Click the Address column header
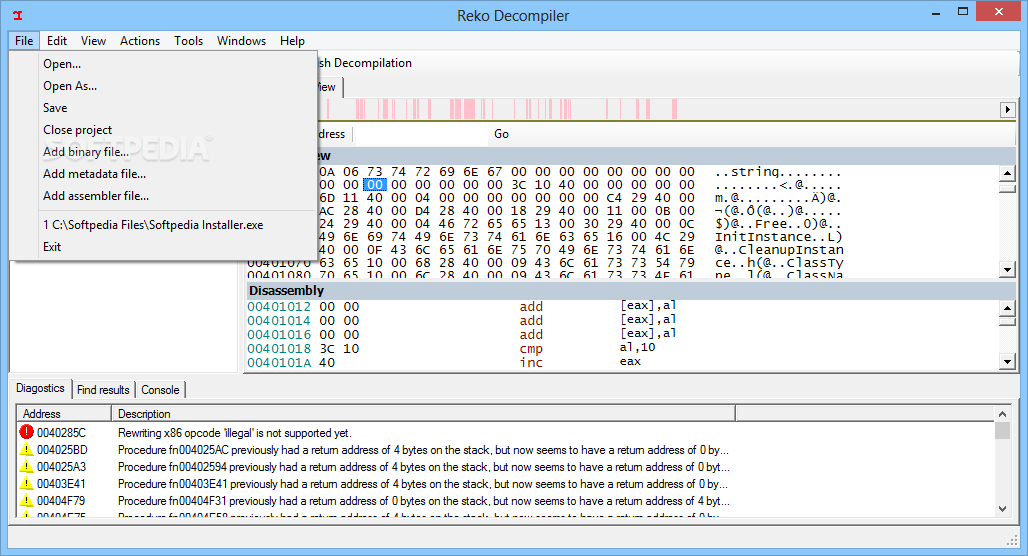 pos(64,414)
